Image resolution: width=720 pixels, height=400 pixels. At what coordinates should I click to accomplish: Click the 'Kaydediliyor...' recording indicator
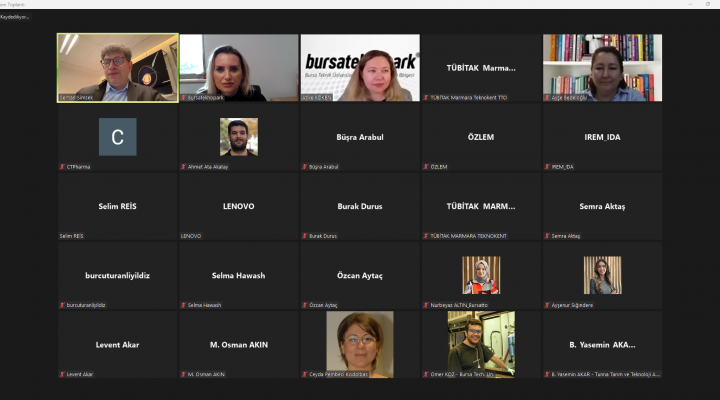tap(15, 17)
